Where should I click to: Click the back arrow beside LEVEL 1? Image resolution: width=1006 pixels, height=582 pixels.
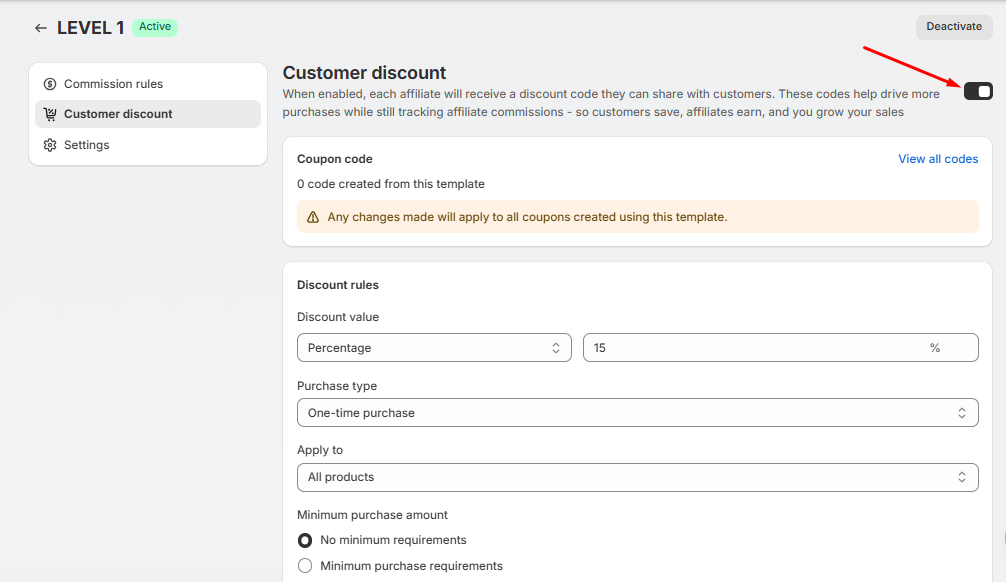pos(40,28)
